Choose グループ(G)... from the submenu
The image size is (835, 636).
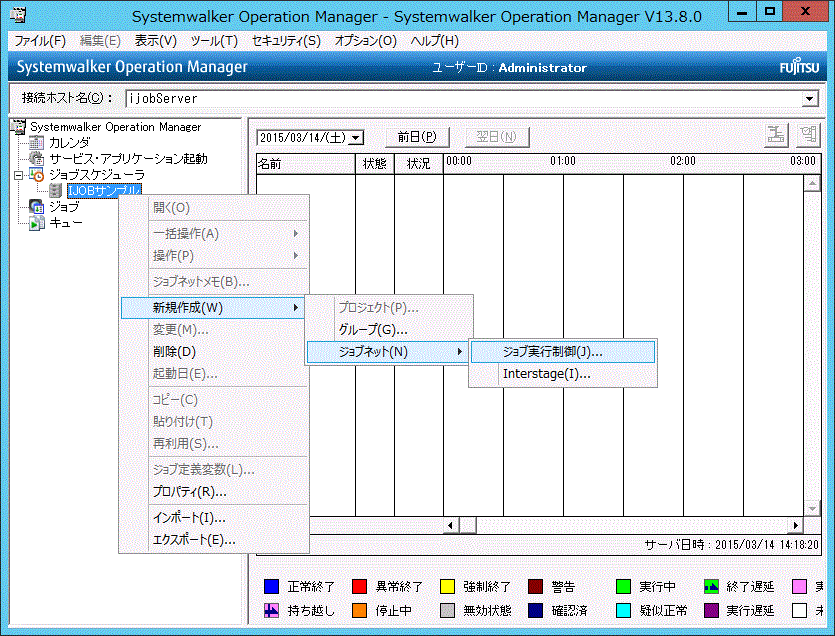[389, 330]
